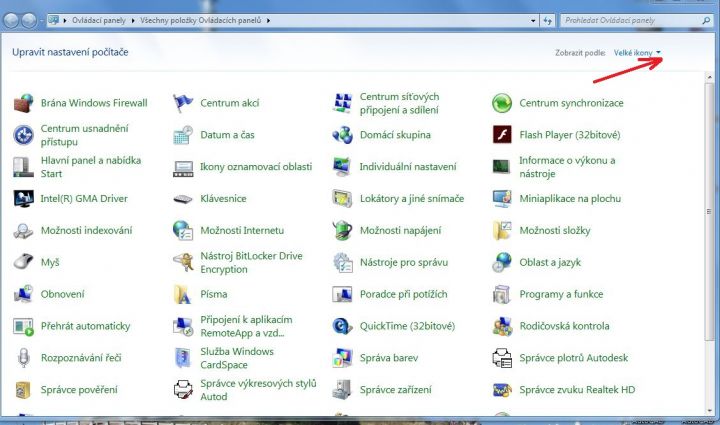This screenshot has width=720, height=425.
Task: Click the QuickTime (32bitové) icon
Action: pos(343,326)
